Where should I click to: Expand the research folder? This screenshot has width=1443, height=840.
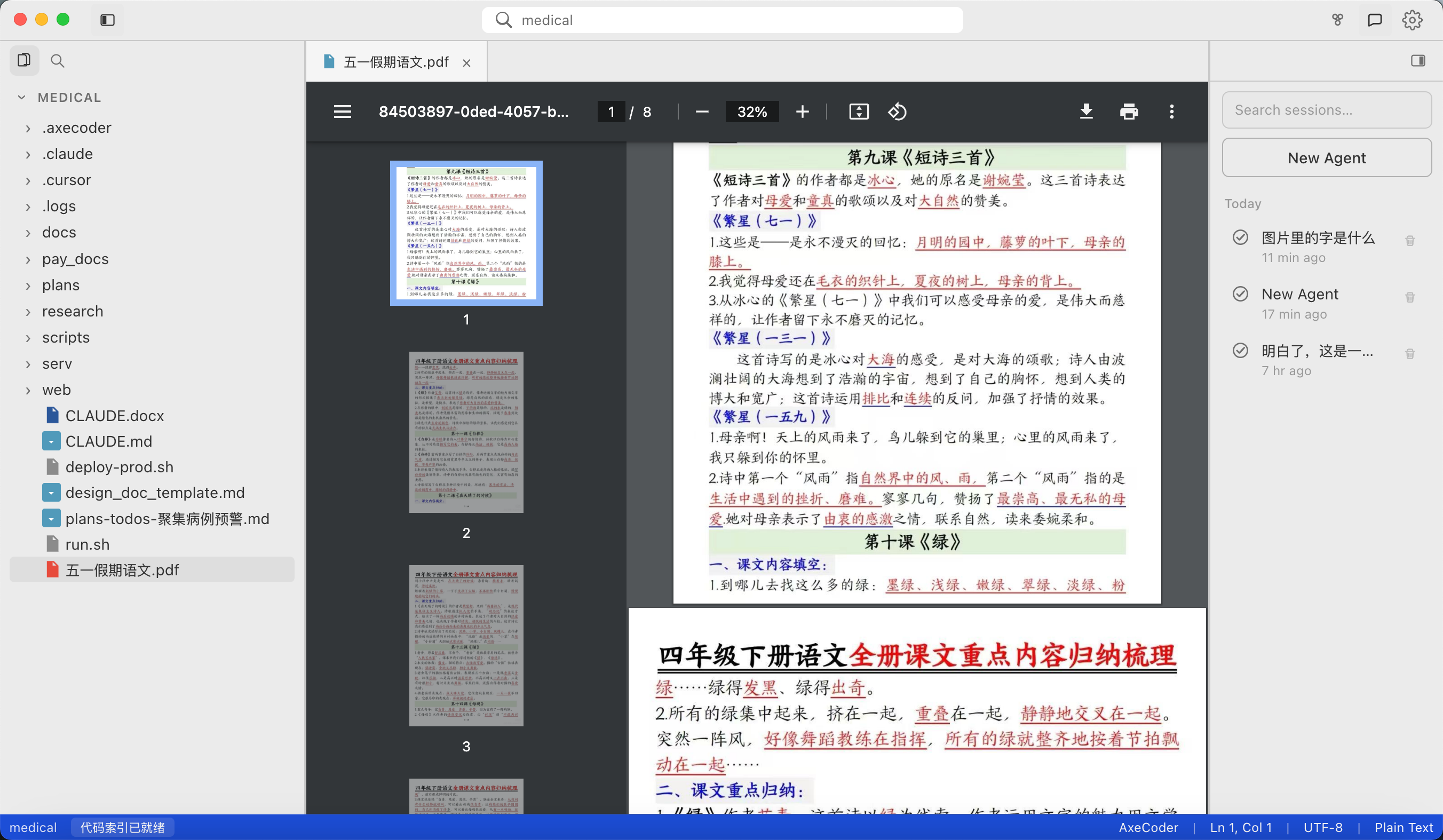(x=73, y=312)
